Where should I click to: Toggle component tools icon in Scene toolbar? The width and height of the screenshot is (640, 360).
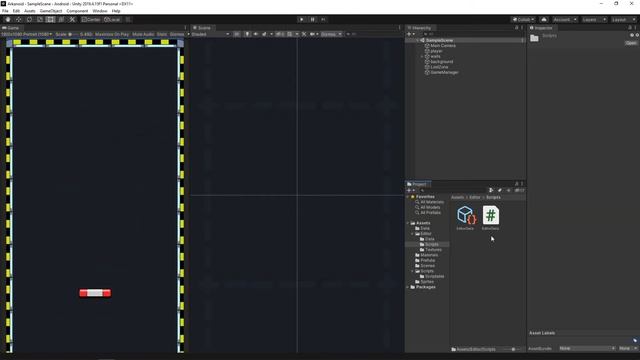click(304, 34)
